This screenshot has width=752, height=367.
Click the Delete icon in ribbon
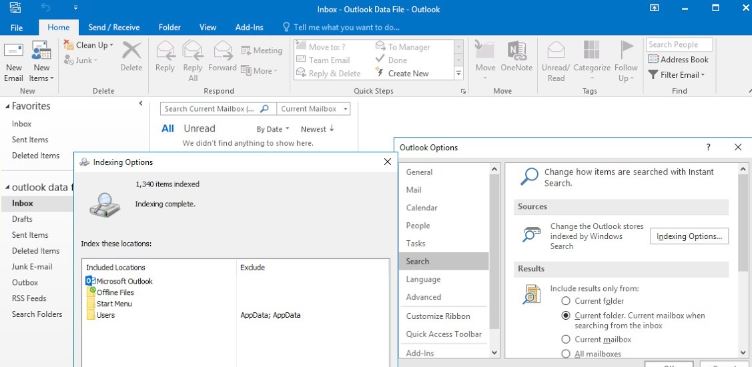pos(131,57)
